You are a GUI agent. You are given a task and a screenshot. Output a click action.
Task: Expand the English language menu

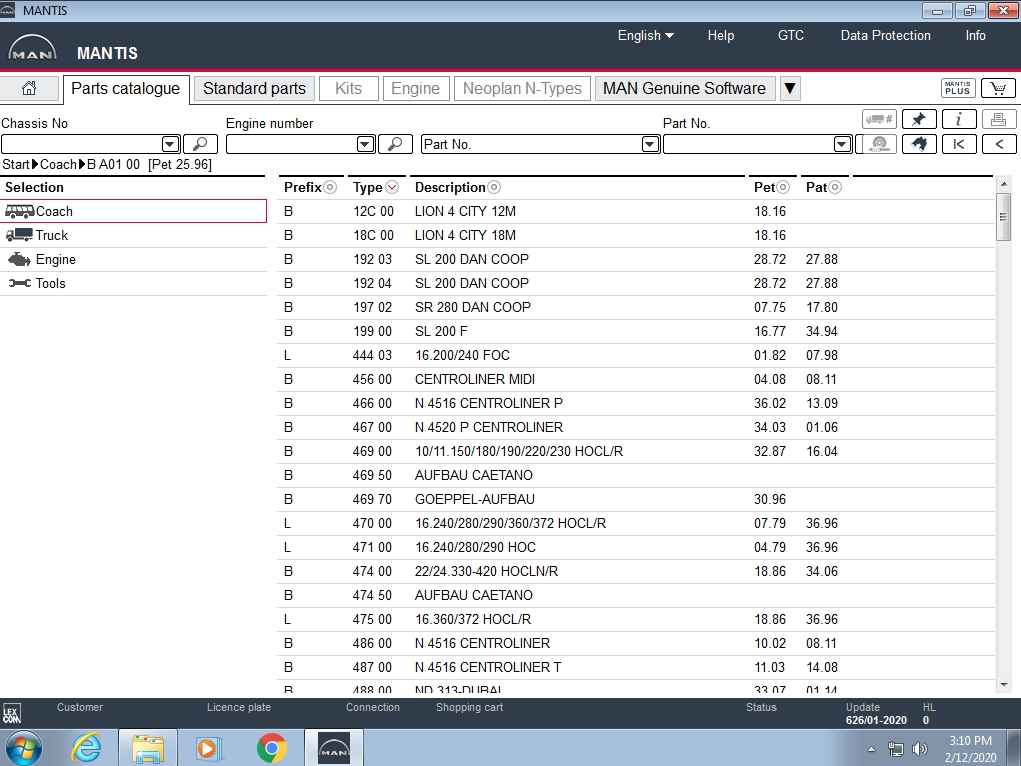point(645,35)
